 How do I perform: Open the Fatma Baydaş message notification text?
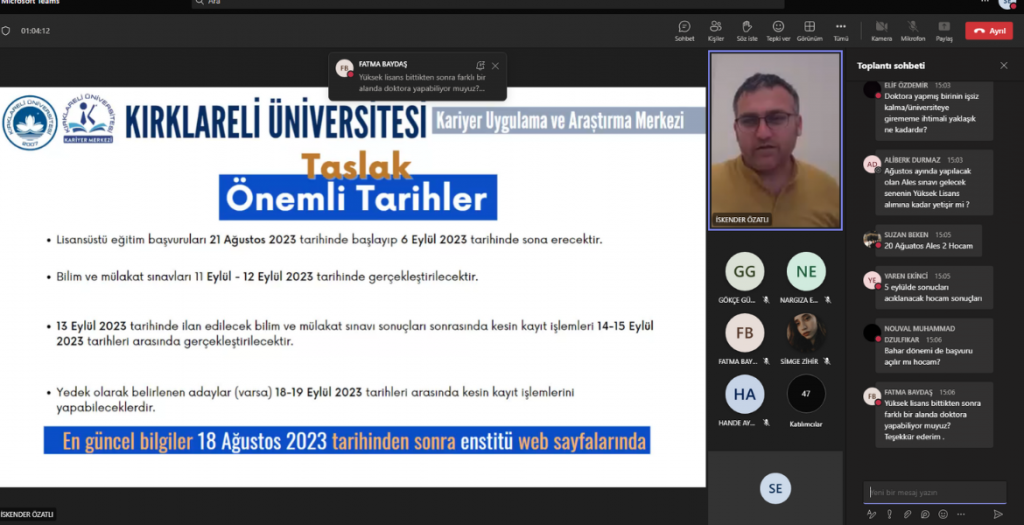(422, 83)
